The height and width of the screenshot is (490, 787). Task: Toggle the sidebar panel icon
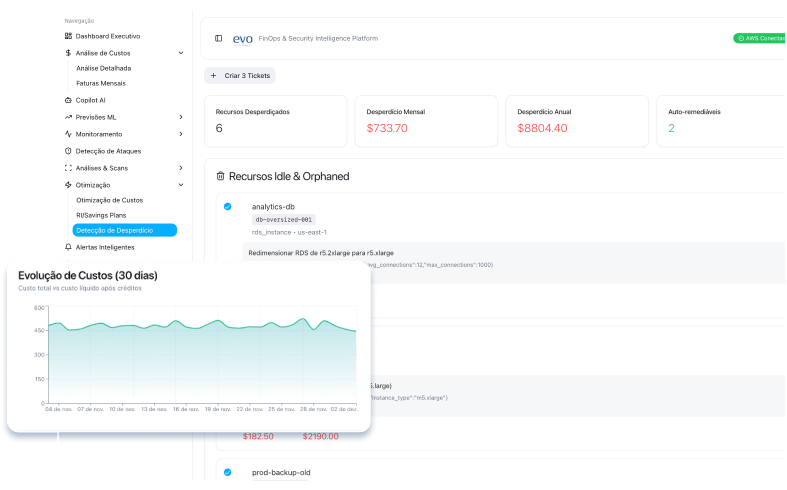[219, 38]
